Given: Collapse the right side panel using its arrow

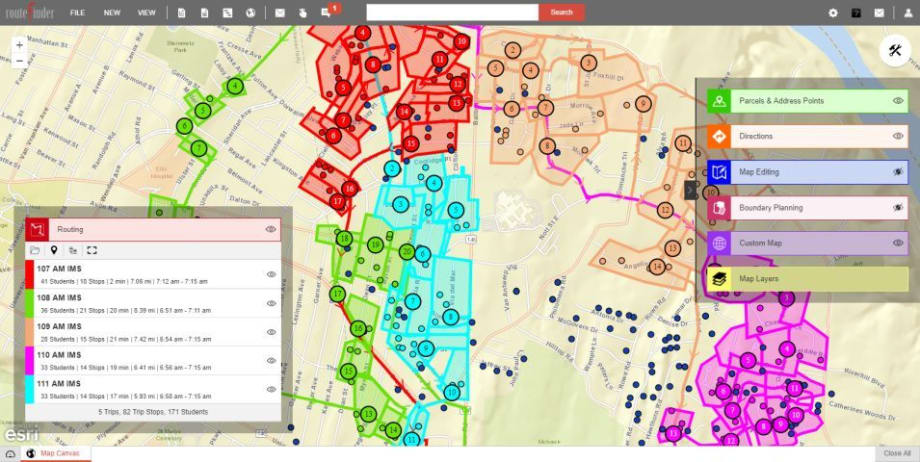Looking at the screenshot, I should [690, 189].
